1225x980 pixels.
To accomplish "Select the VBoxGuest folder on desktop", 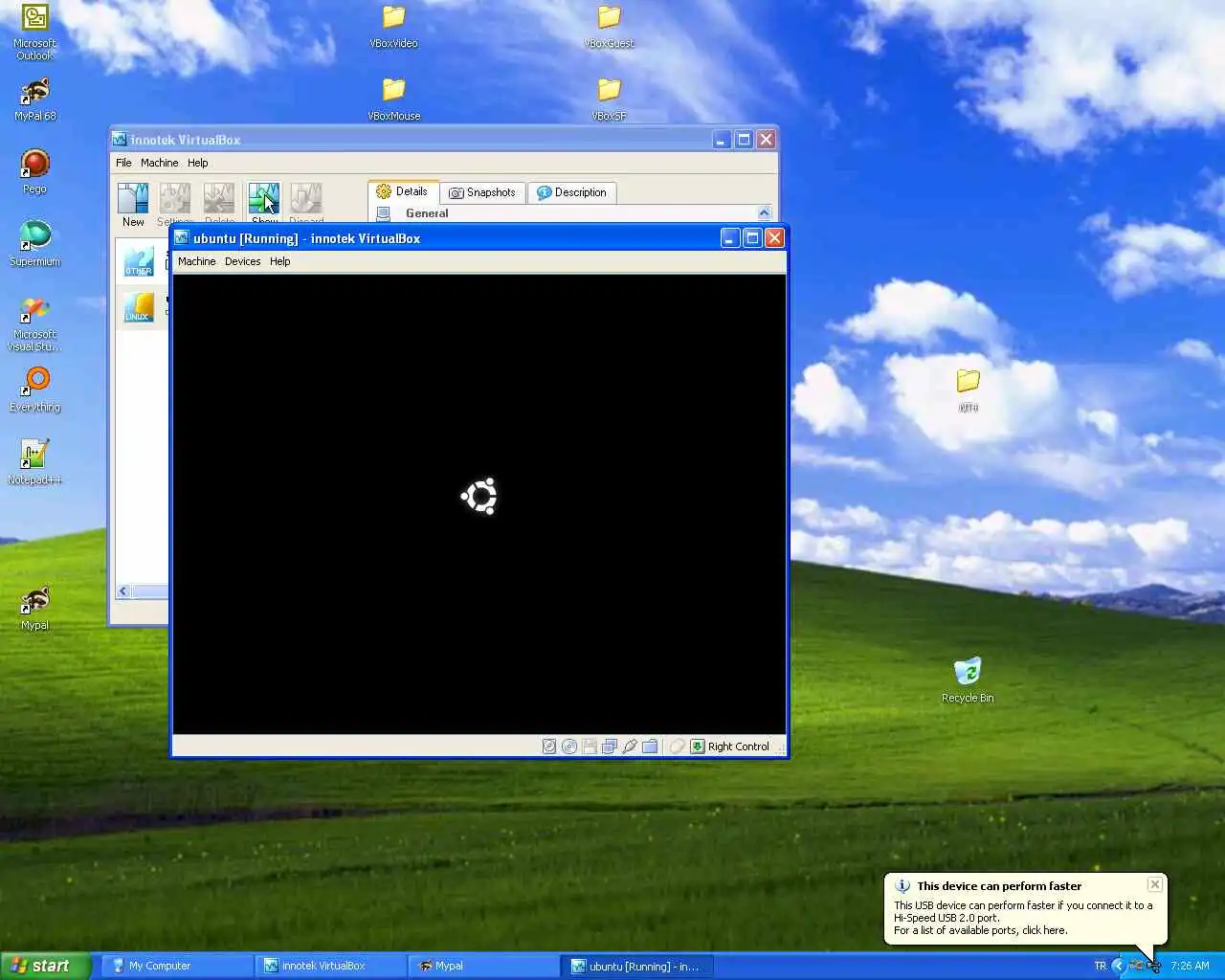I will tap(609, 27).
